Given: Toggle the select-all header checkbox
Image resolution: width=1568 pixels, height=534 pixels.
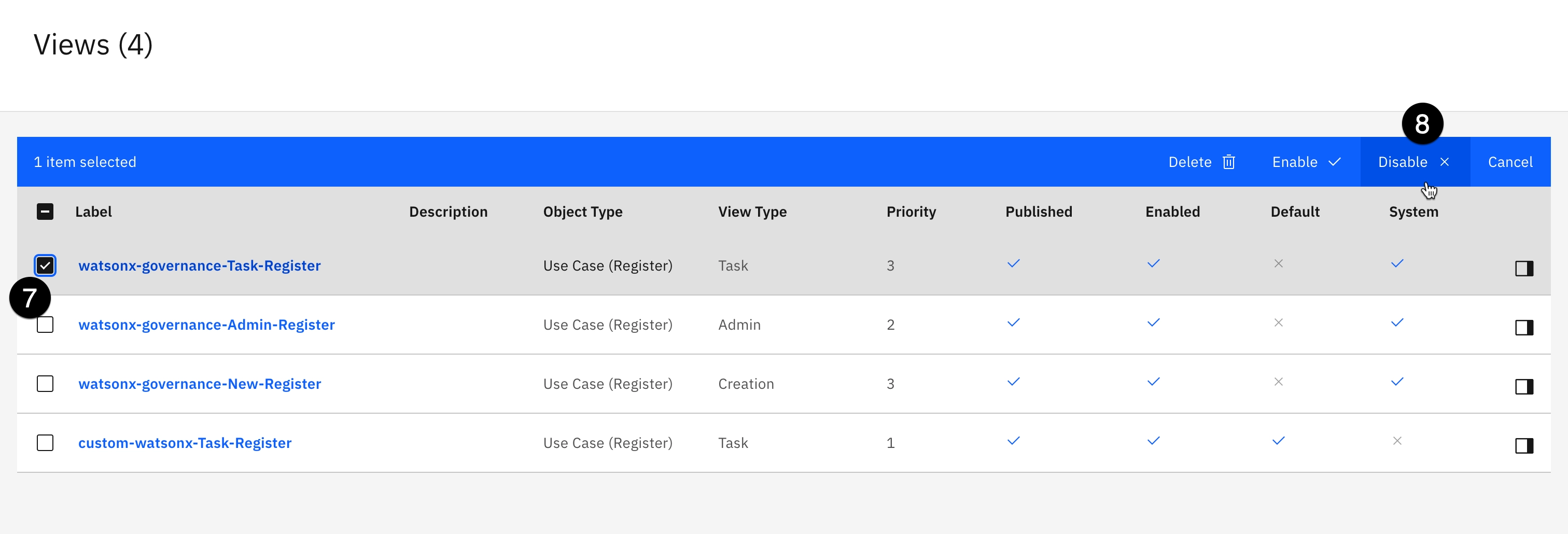Looking at the screenshot, I should [45, 212].
